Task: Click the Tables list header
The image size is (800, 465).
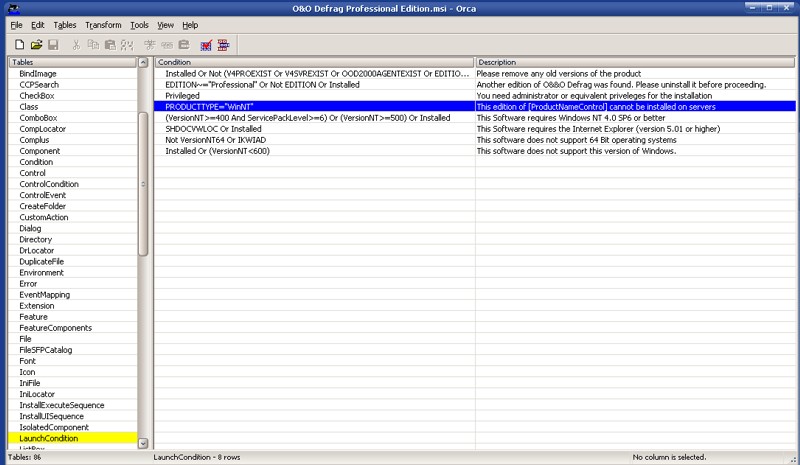Action: (72, 62)
